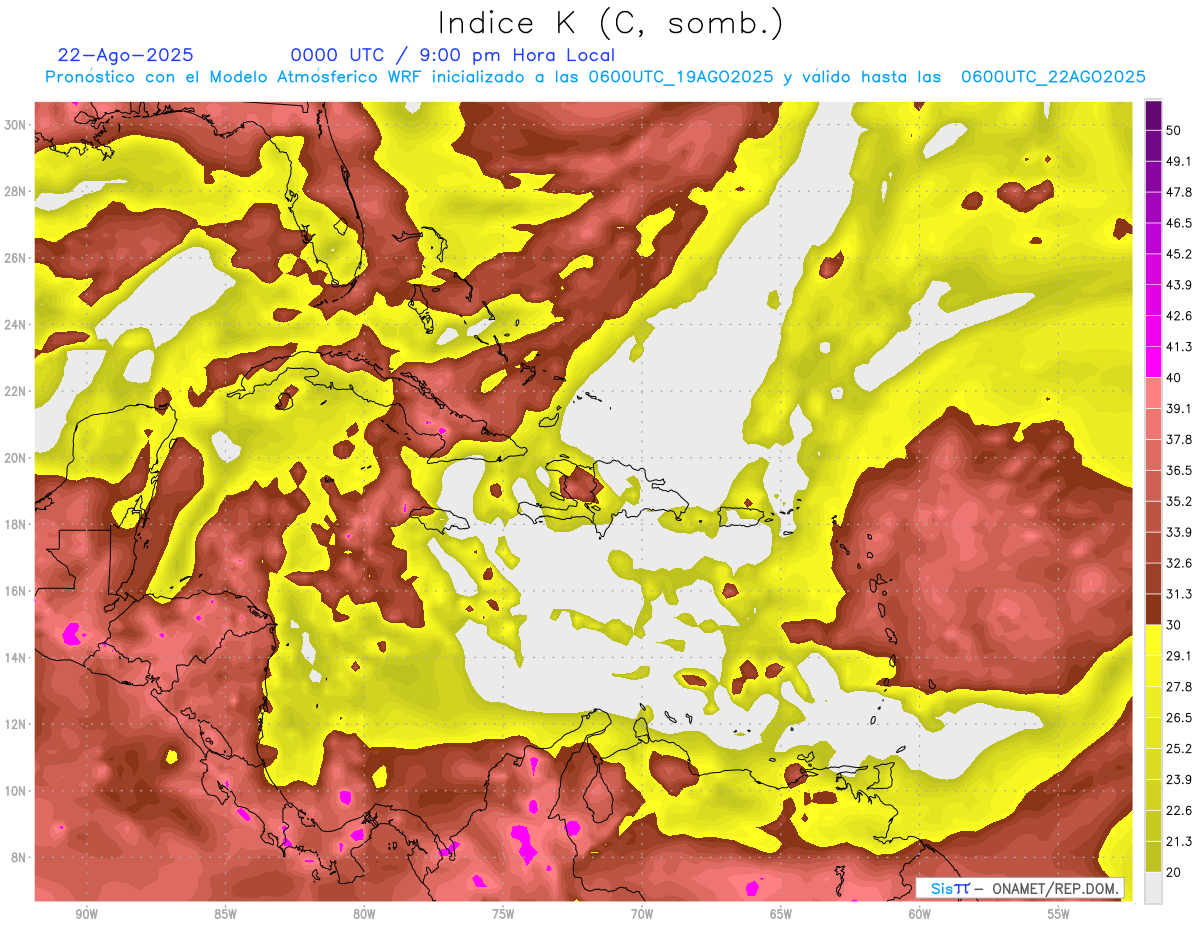The height and width of the screenshot is (927, 1200).
Task: Click the legend value "21.3"
Action: coord(1180,841)
